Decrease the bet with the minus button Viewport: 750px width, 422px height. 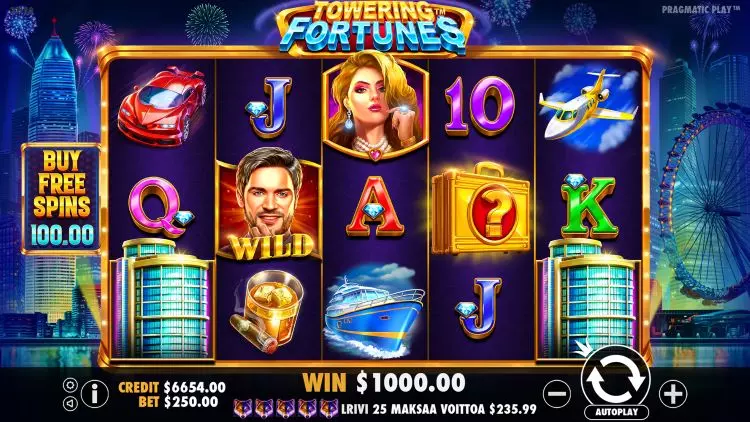pyautogui.click(x=557, y=394)
